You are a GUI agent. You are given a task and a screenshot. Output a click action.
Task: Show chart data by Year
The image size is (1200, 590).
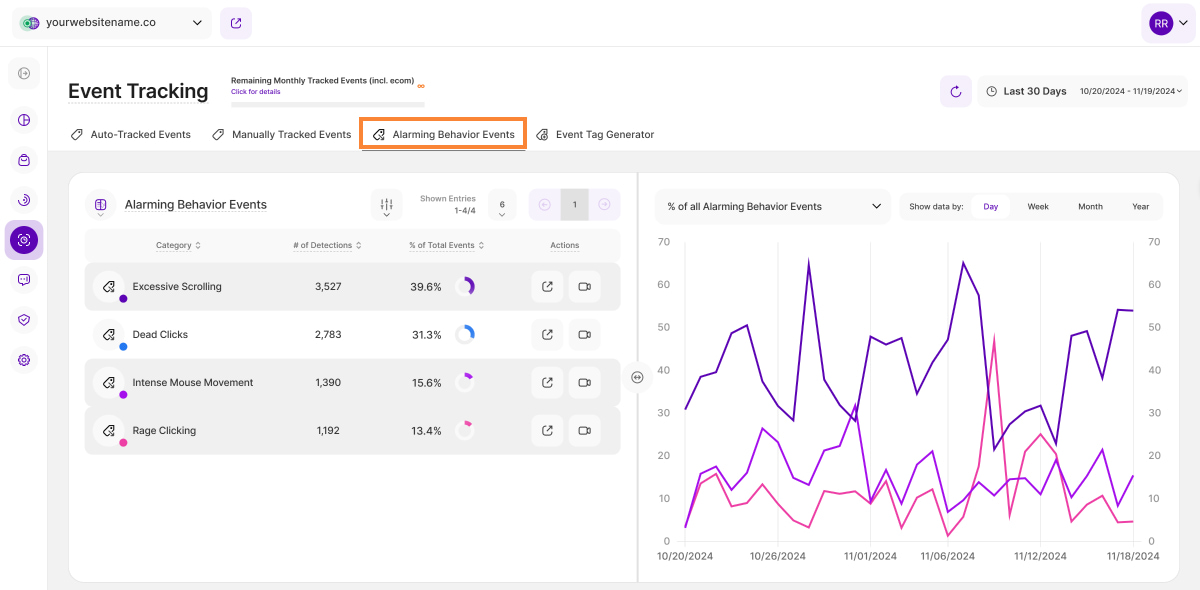tap(1140, 207)
